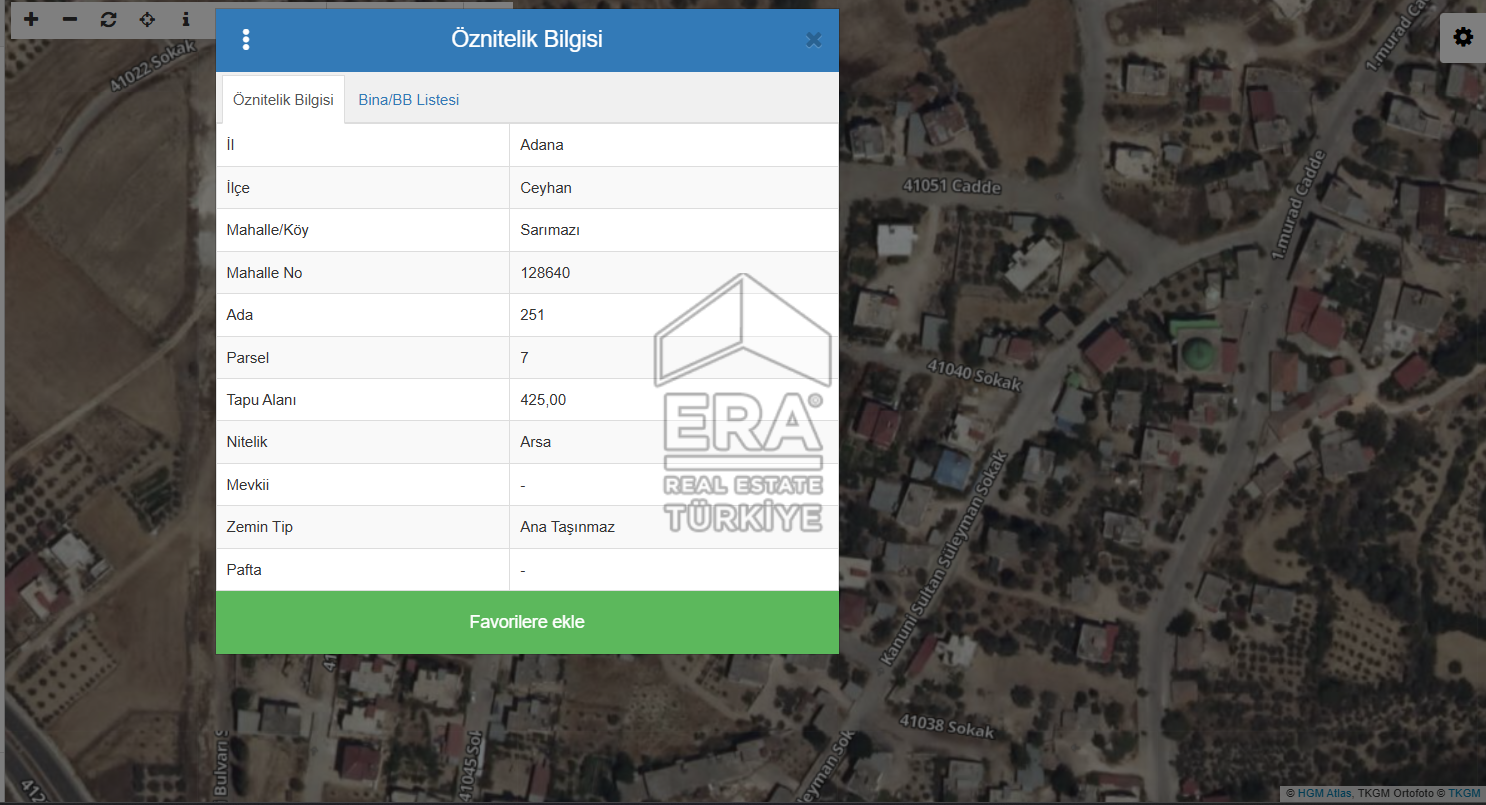Viewport: 1486px width, 805px height.
Task: Select the Öznitelik Bilgisi tab
Action: (x=283, y=100)
